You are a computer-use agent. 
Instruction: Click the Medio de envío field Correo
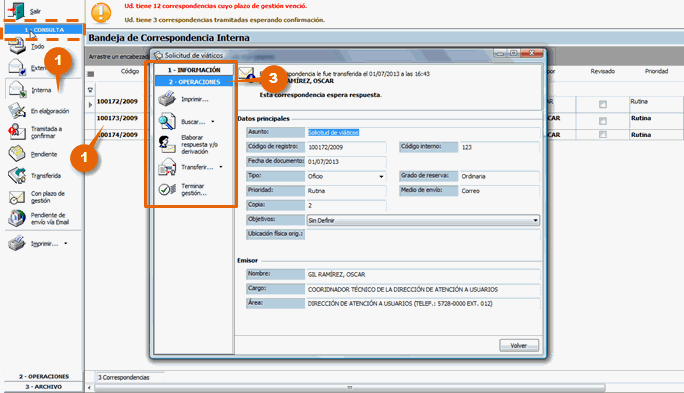pyautogui.click(x=500, y=191)
